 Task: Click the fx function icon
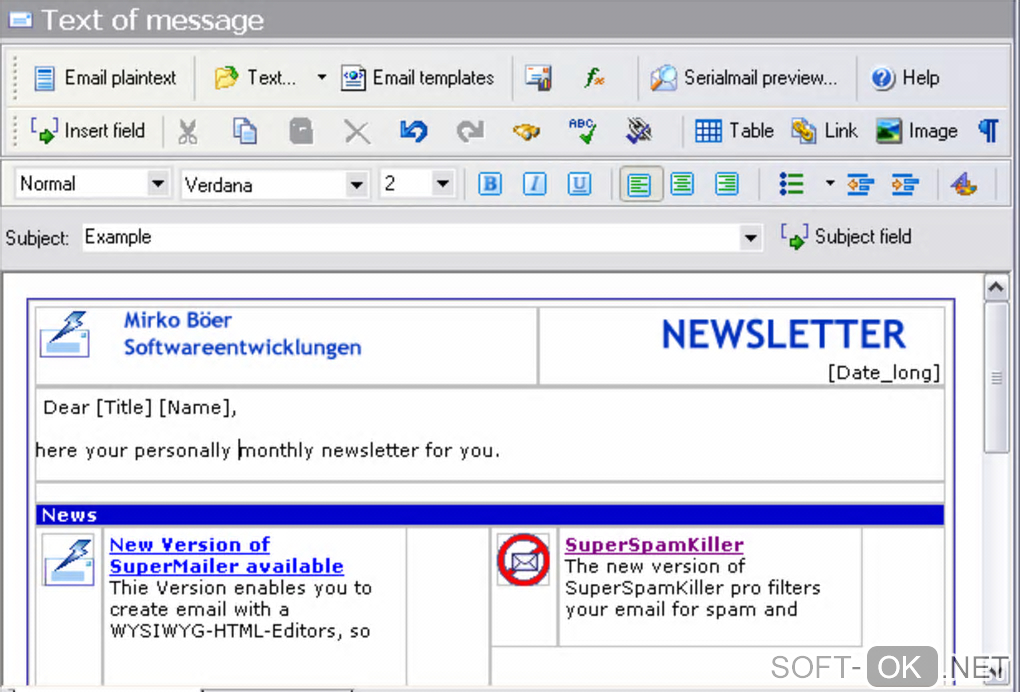594,78
